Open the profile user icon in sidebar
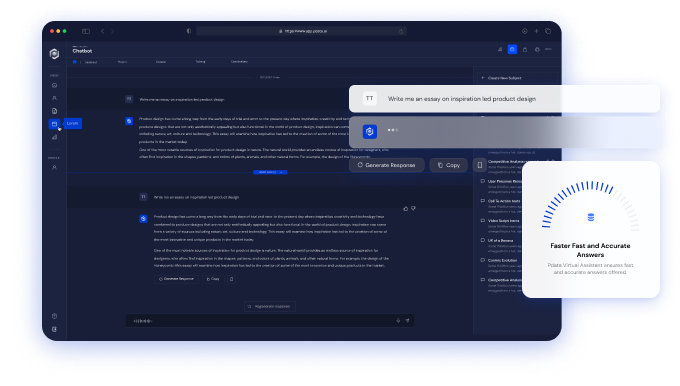The image size is (680, 386). (54, 167)
